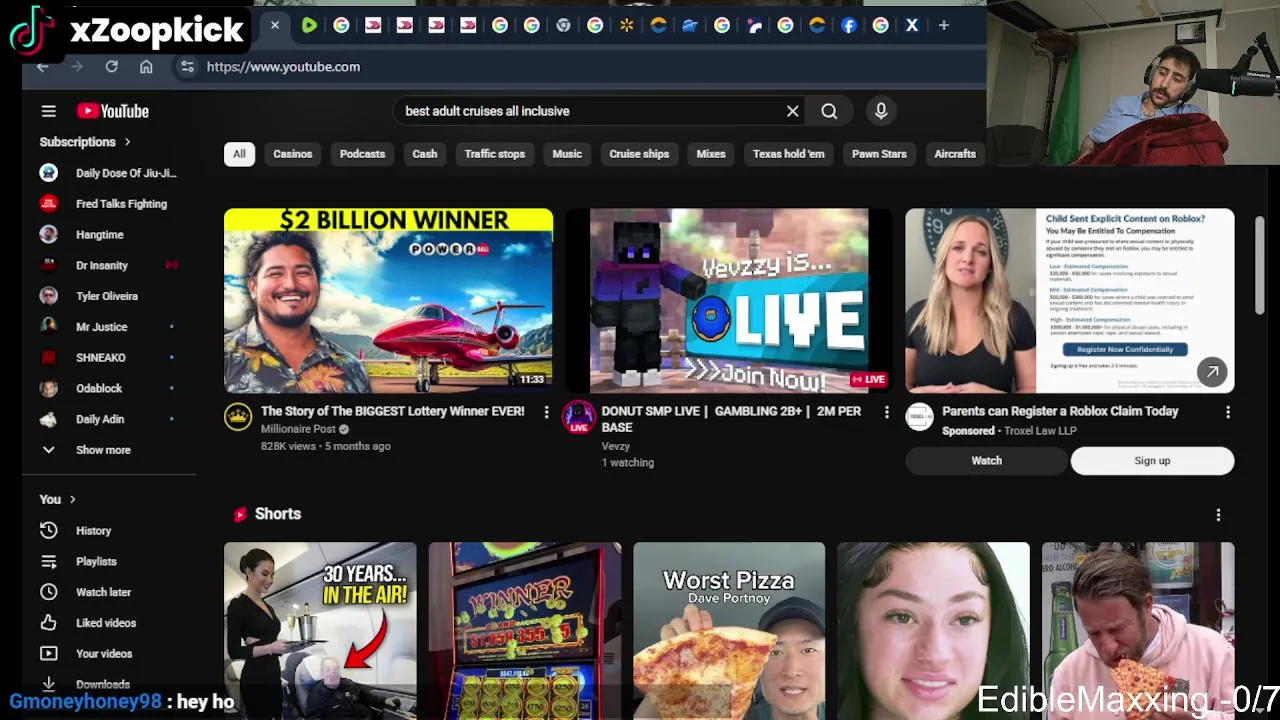The width and height of the screenshot is (1280, 720).
Task: Close the current YouTube tab
Action: click(x=274, y=25)
